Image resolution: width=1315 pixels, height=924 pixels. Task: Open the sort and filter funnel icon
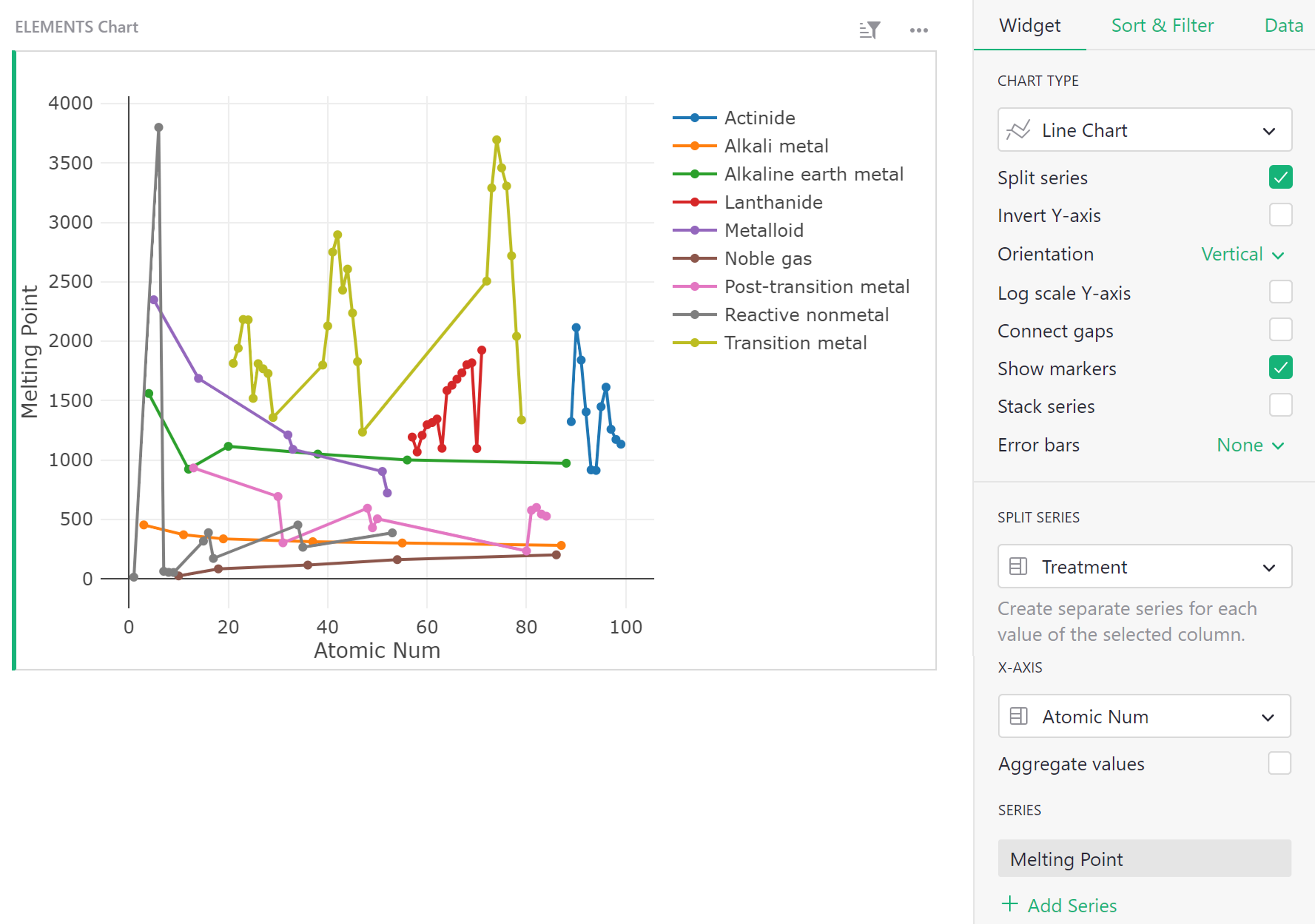click(869, 30)
